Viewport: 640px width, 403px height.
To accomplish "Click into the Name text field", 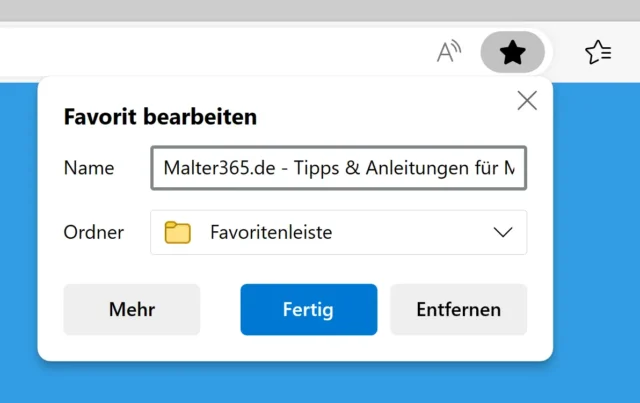I will (x=338, y=168).
